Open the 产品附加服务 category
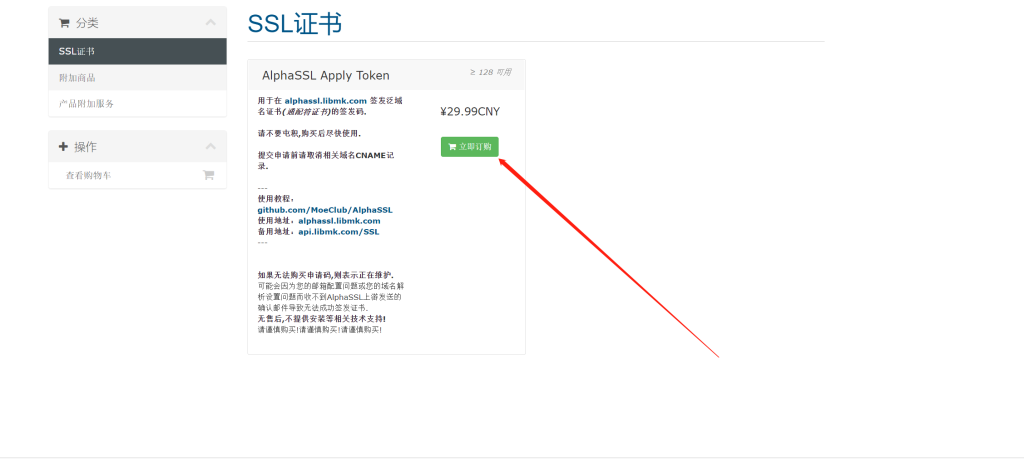1024x459 pixels. (x=137, y=103)
